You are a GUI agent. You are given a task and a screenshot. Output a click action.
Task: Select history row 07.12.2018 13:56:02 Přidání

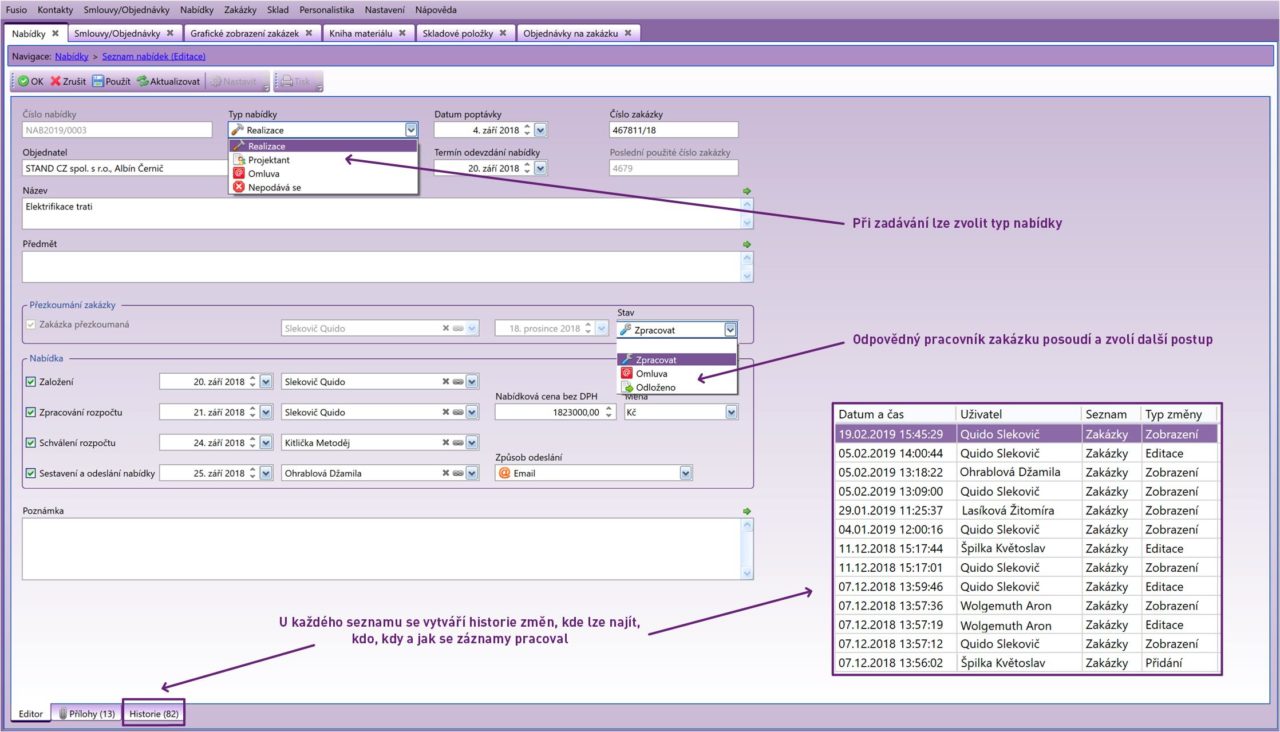(x=1026, y=662)
